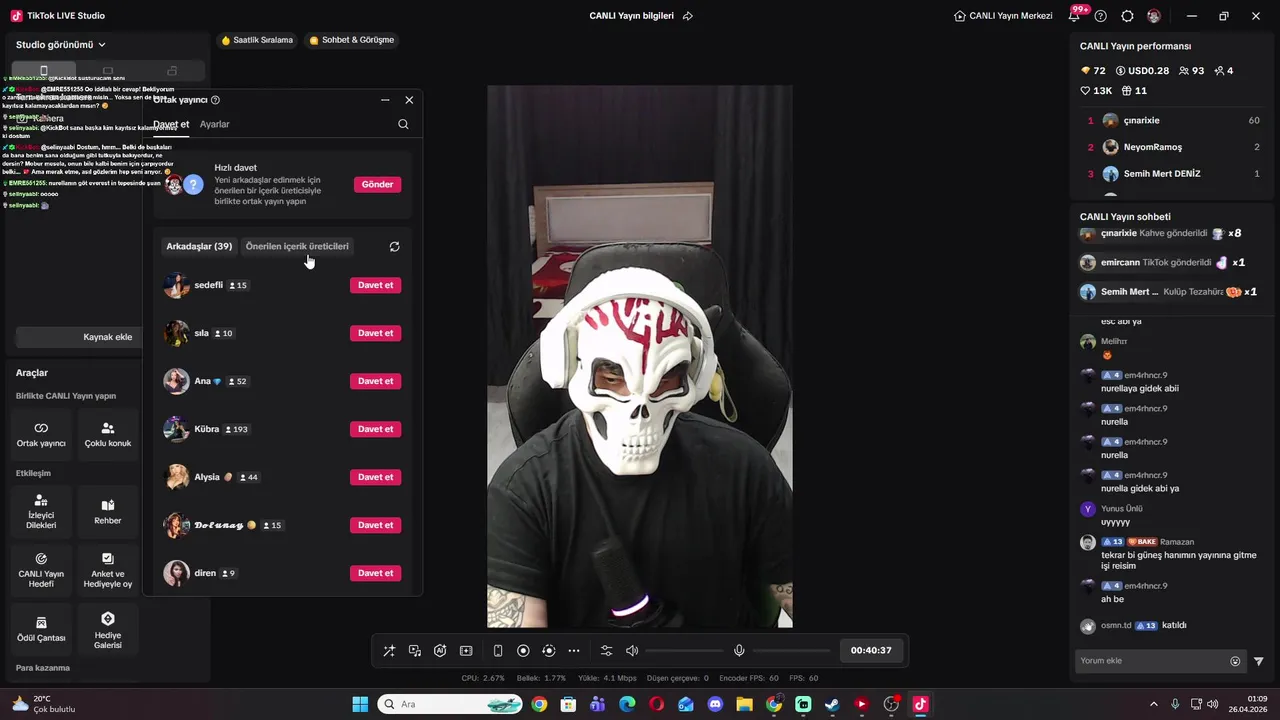Open the settings gear icon
Image resolution: width=1280 pixels, height=720 pixels.
[1127, 16]
